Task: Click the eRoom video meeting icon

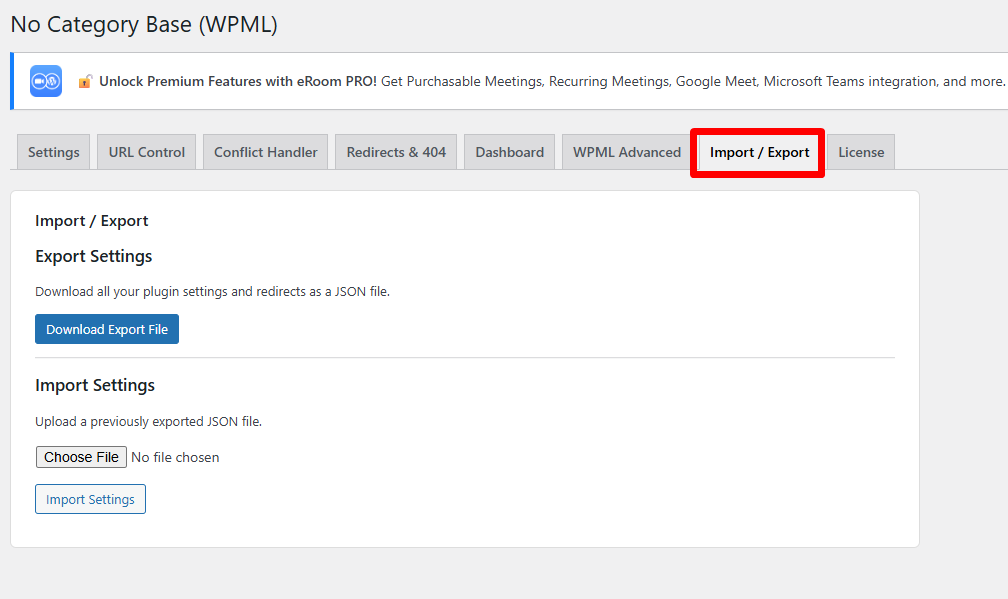Action: pyautogui.click(x=46, y=81)
